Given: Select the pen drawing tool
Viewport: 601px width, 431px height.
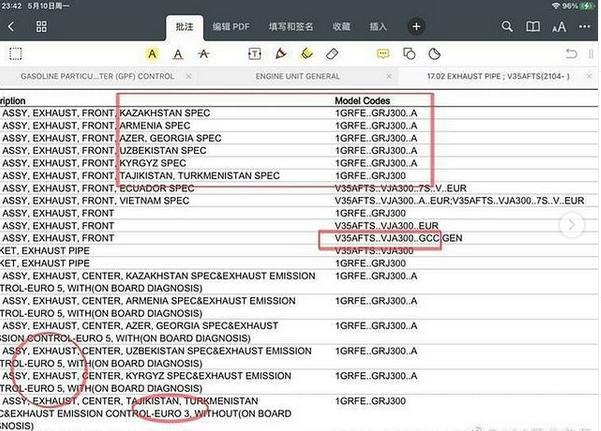Looking at the screenshot, I should coord(281,53).
